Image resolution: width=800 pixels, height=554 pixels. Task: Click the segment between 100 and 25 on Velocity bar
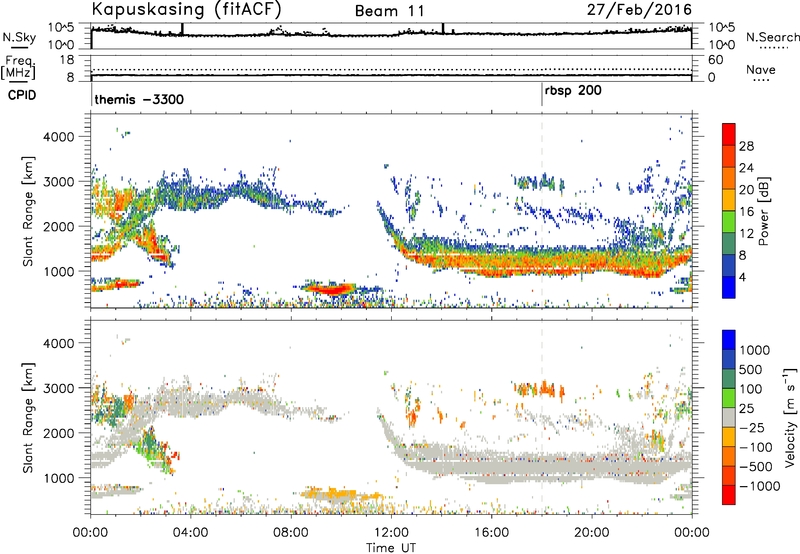point(729,398)
